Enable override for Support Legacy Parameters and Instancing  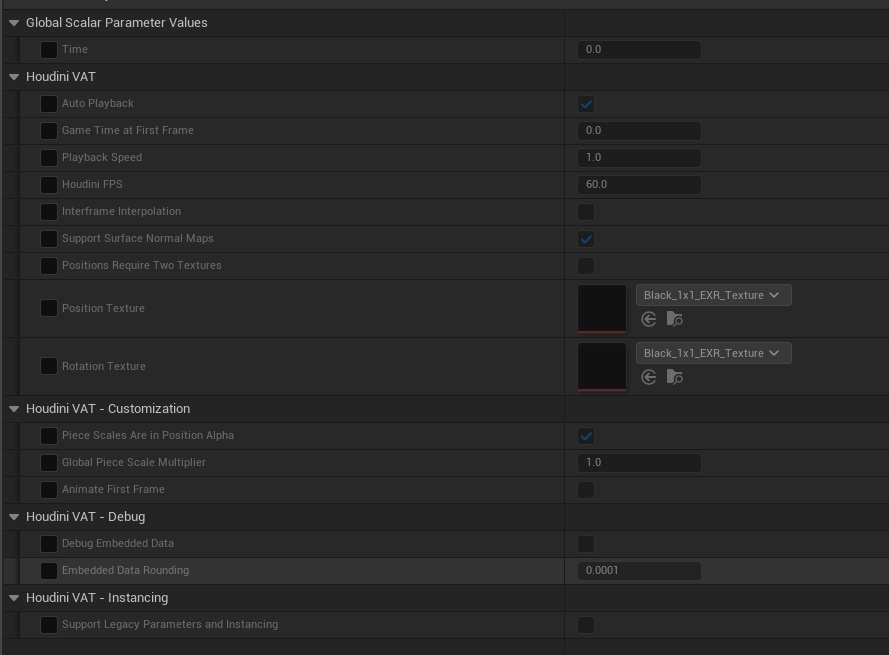(49, 625)
